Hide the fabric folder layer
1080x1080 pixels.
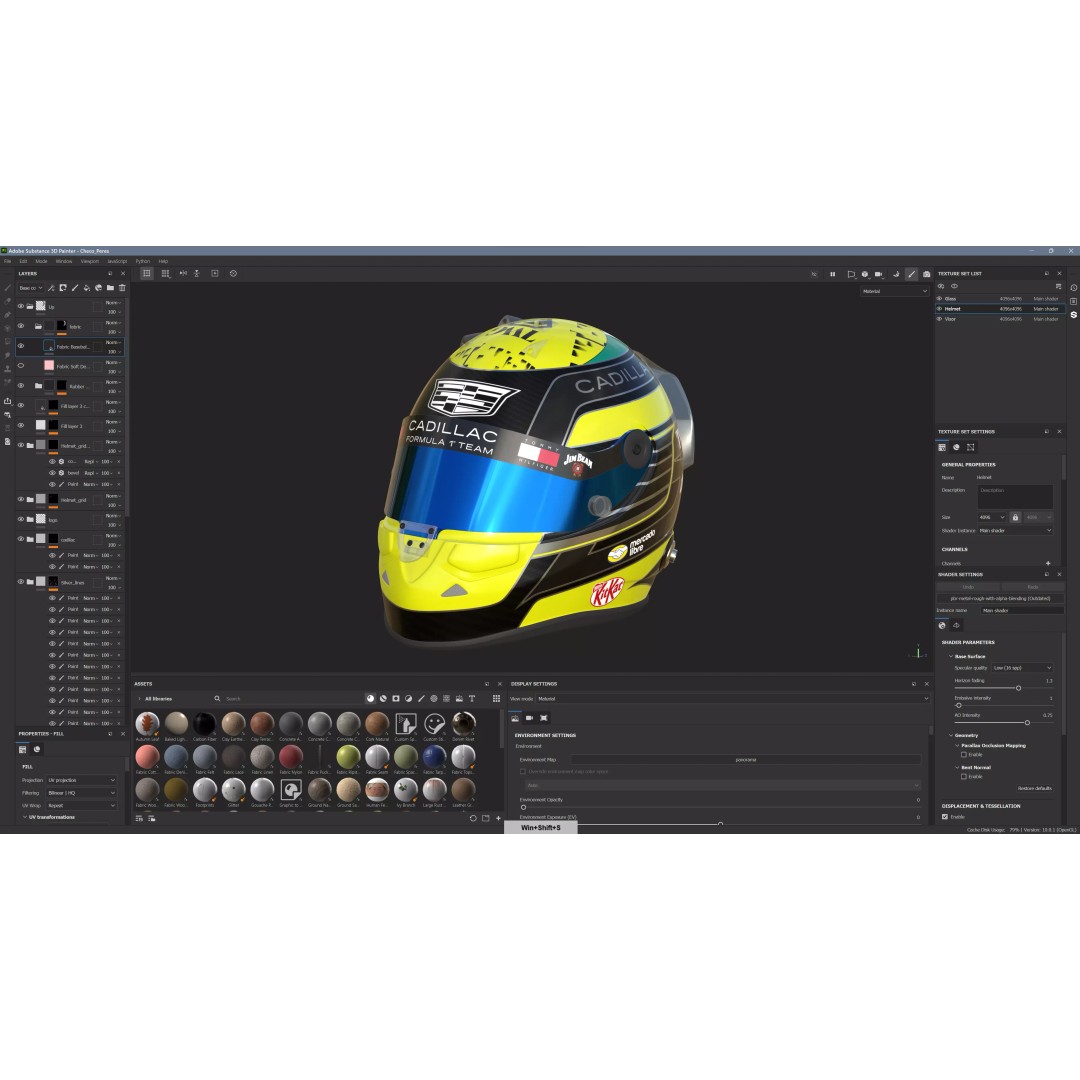click(21, 326)
